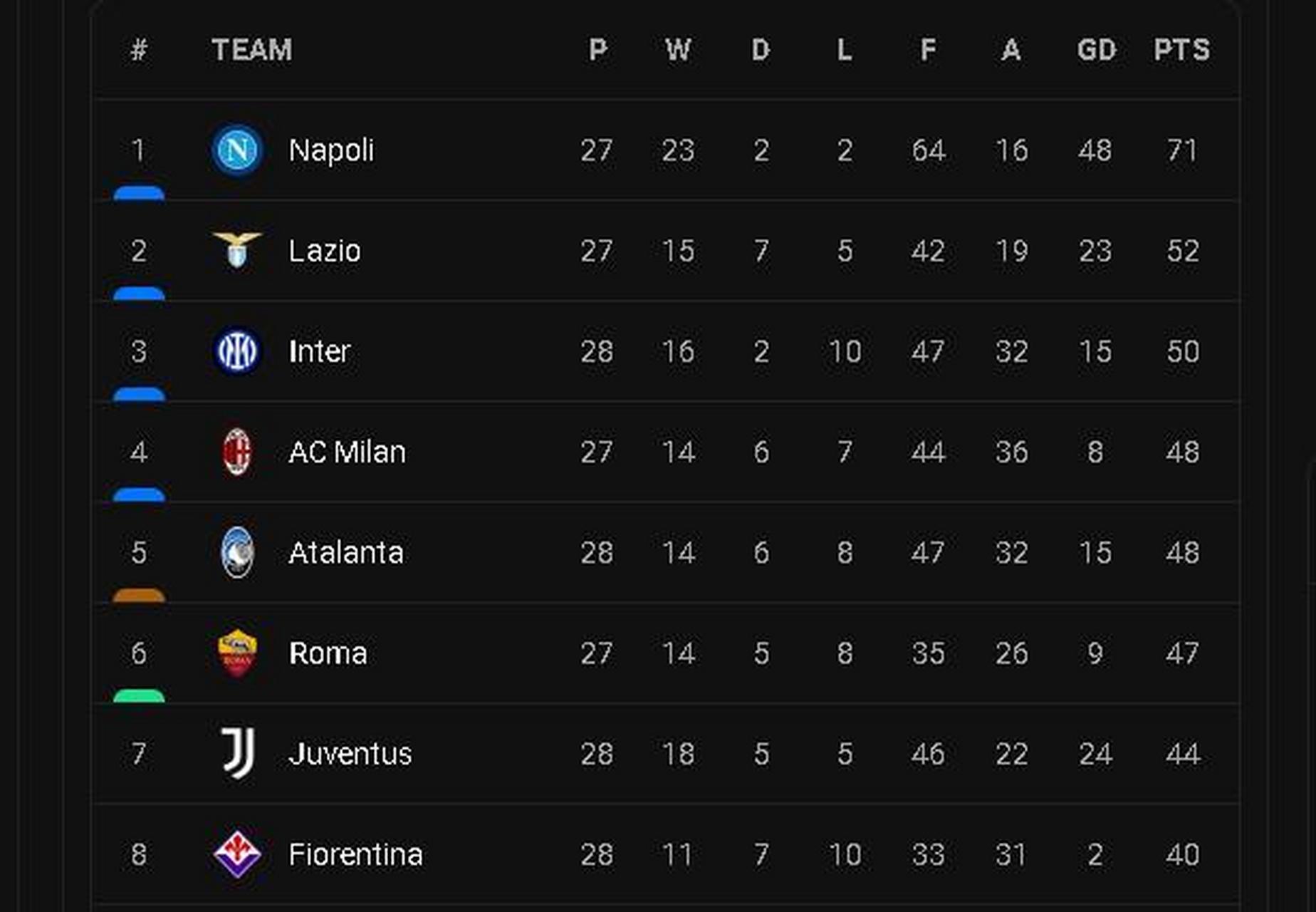Open the Napoli team link

[331, 150]
